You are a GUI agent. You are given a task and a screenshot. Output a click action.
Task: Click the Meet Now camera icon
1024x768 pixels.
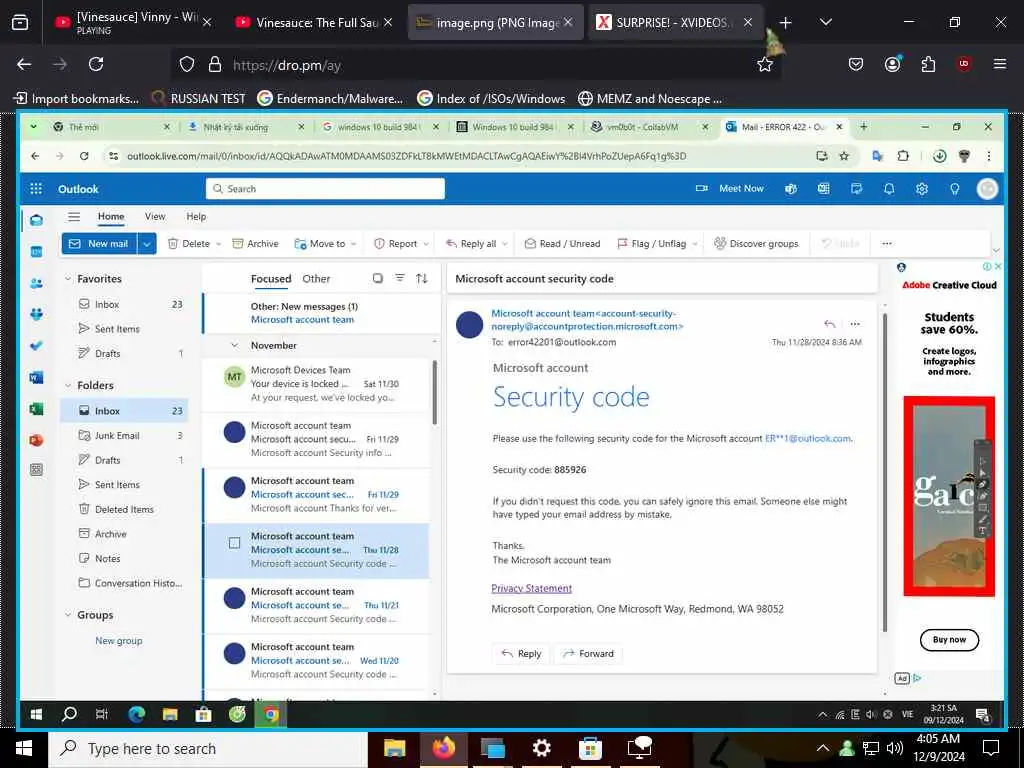(x=701, y=188)
